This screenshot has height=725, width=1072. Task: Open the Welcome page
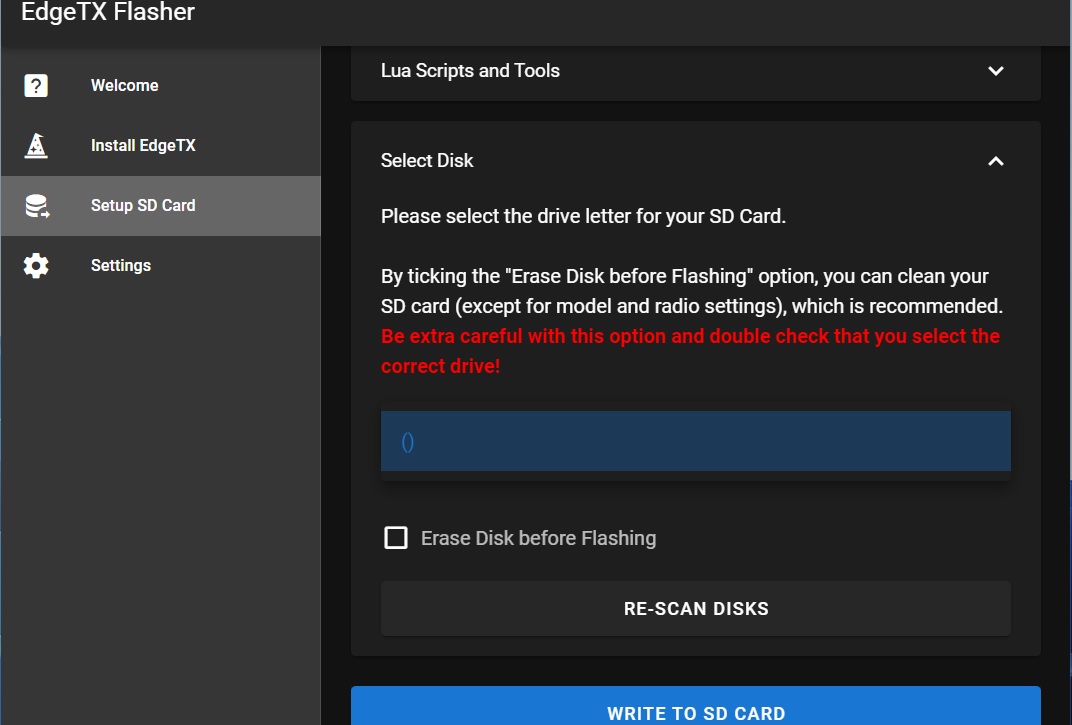[x=161, y=85]
